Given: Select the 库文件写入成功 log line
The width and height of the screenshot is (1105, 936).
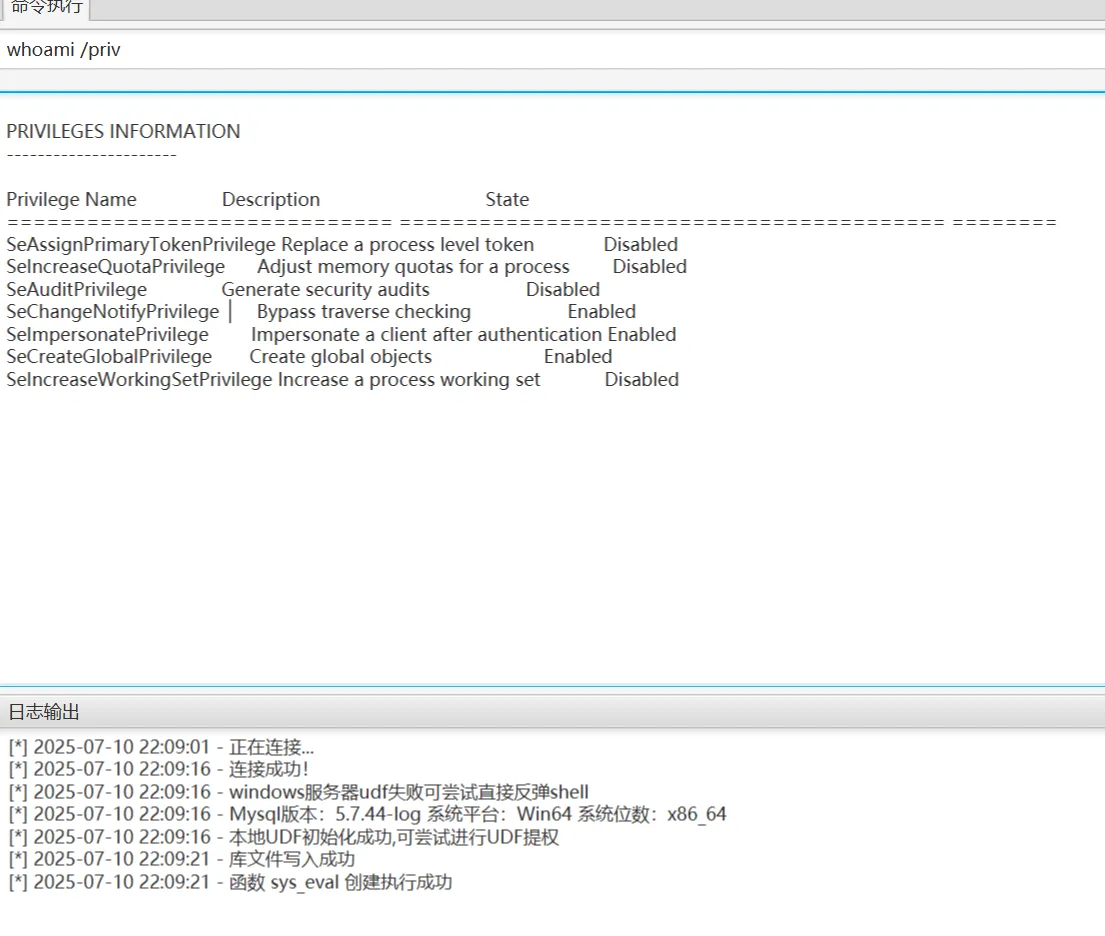Looking at the screenshot, I should (x=181, y=859).
